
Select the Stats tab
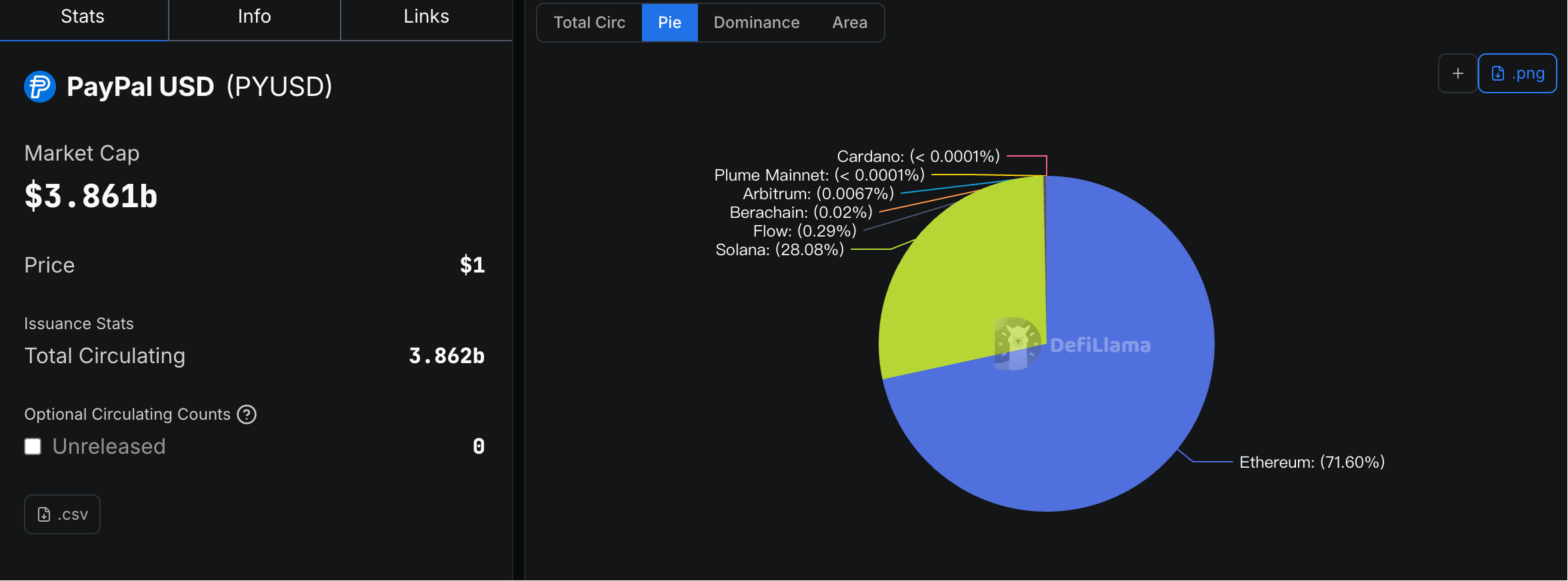[83, 17]
